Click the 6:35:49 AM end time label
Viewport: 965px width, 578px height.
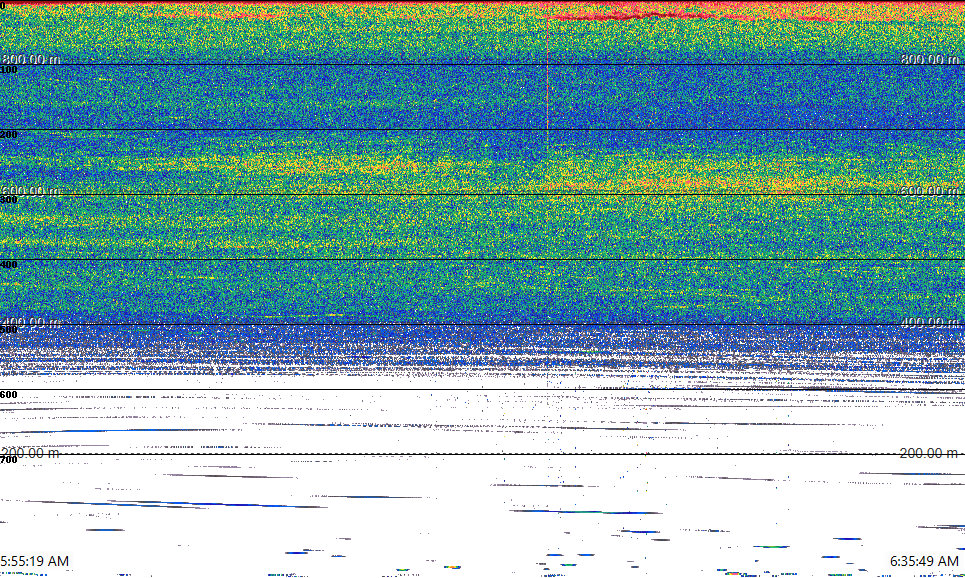924,561
